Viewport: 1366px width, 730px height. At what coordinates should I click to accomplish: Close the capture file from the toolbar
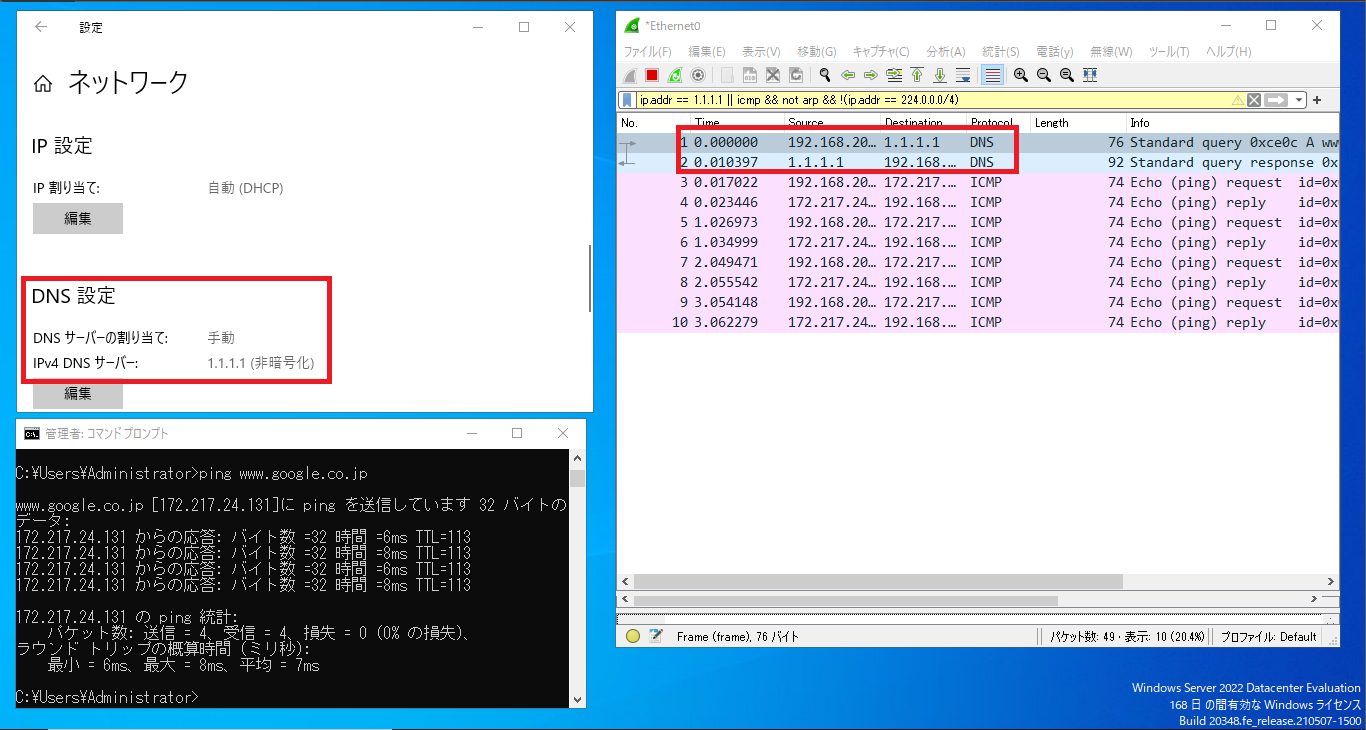pos(773,75)
